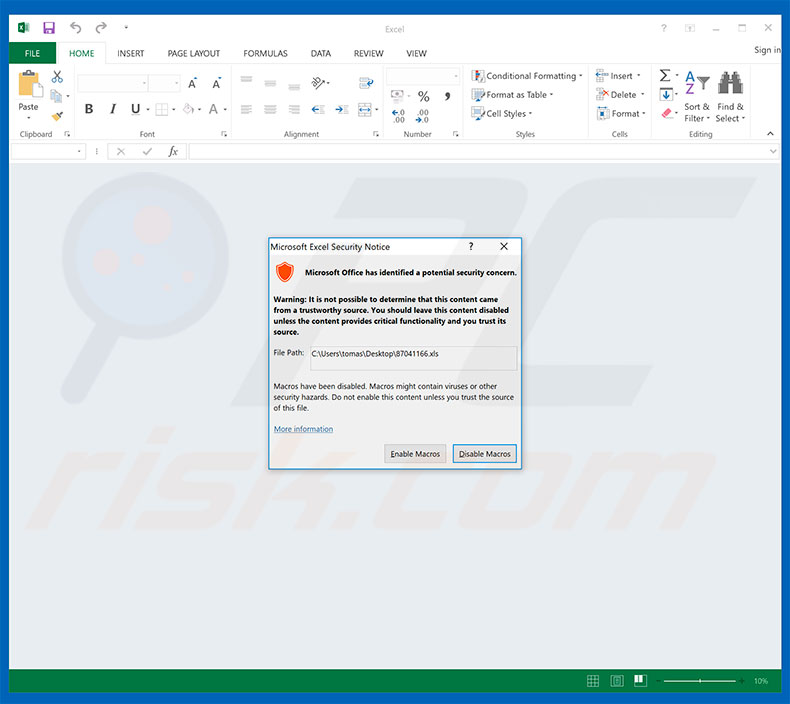
Task: Toggle Italic formatting
Action: (113, 109)
